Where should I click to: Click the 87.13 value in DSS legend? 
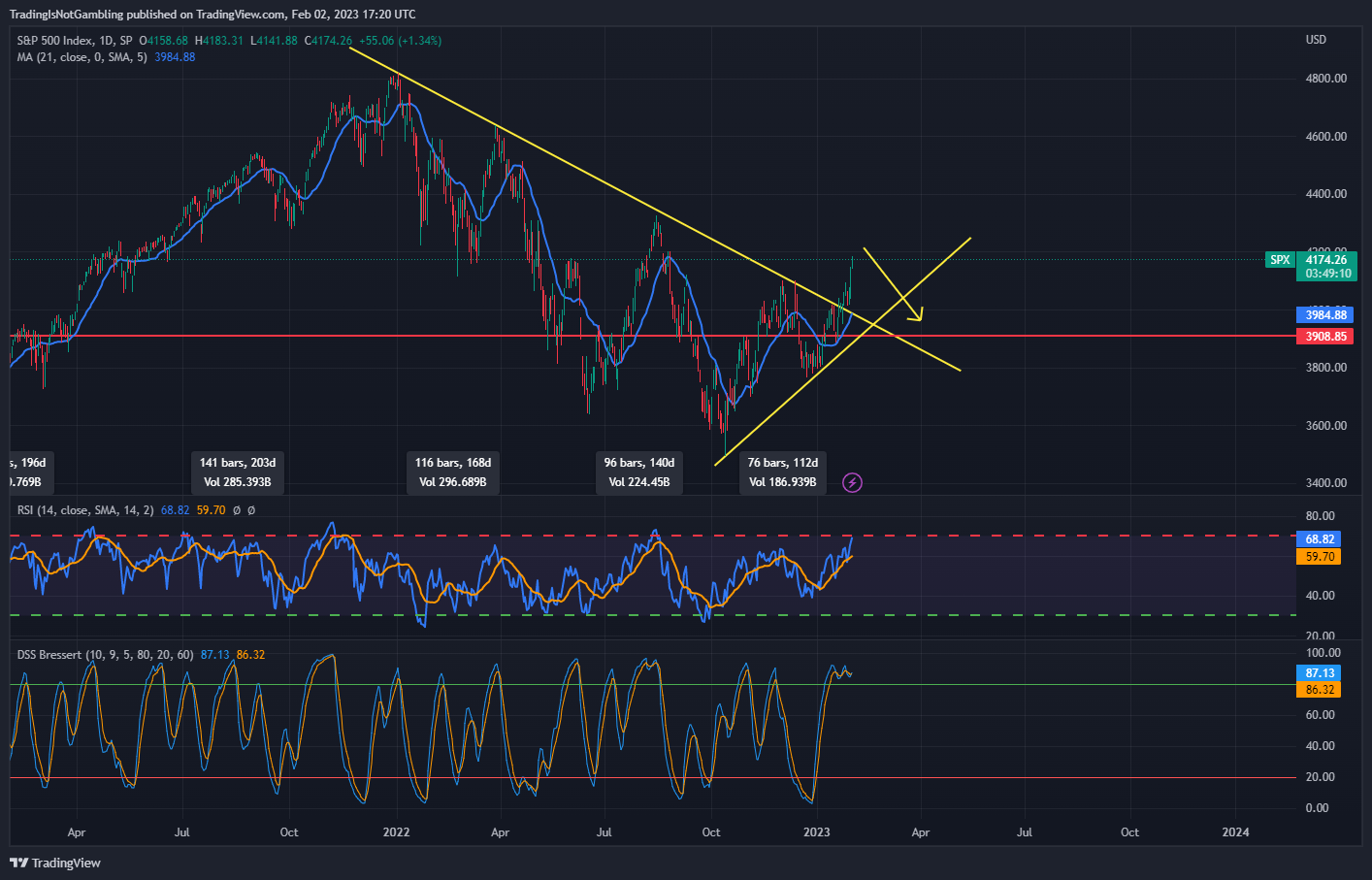[215, 655]
